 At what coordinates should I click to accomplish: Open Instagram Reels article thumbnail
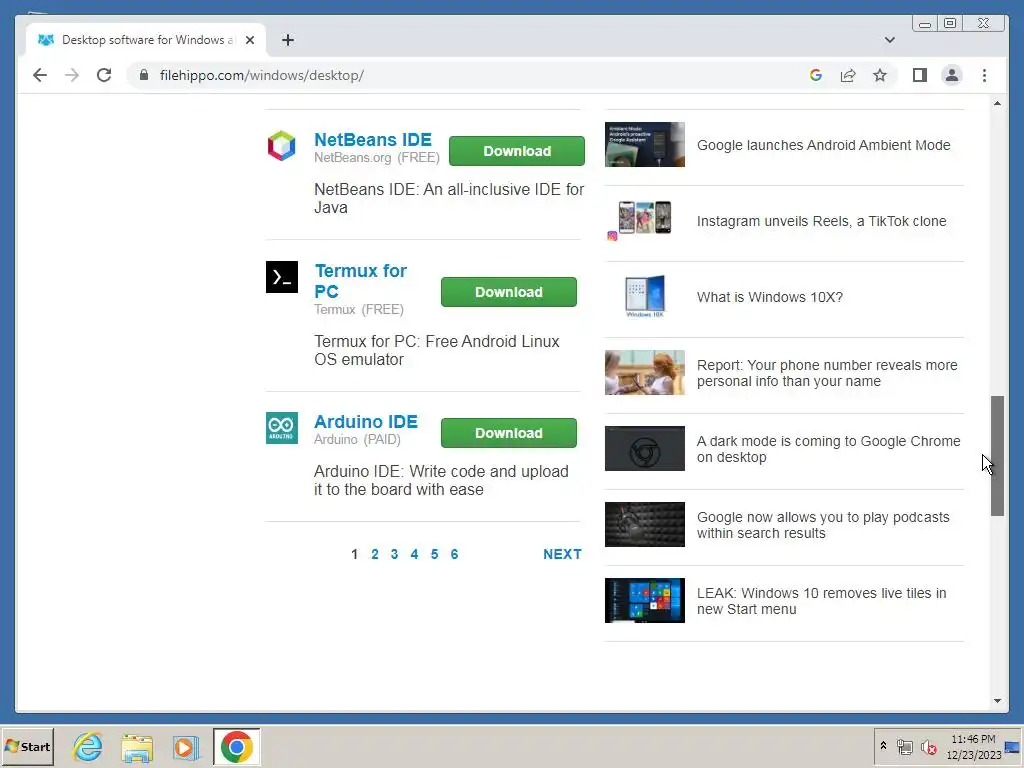click(645, 221)
